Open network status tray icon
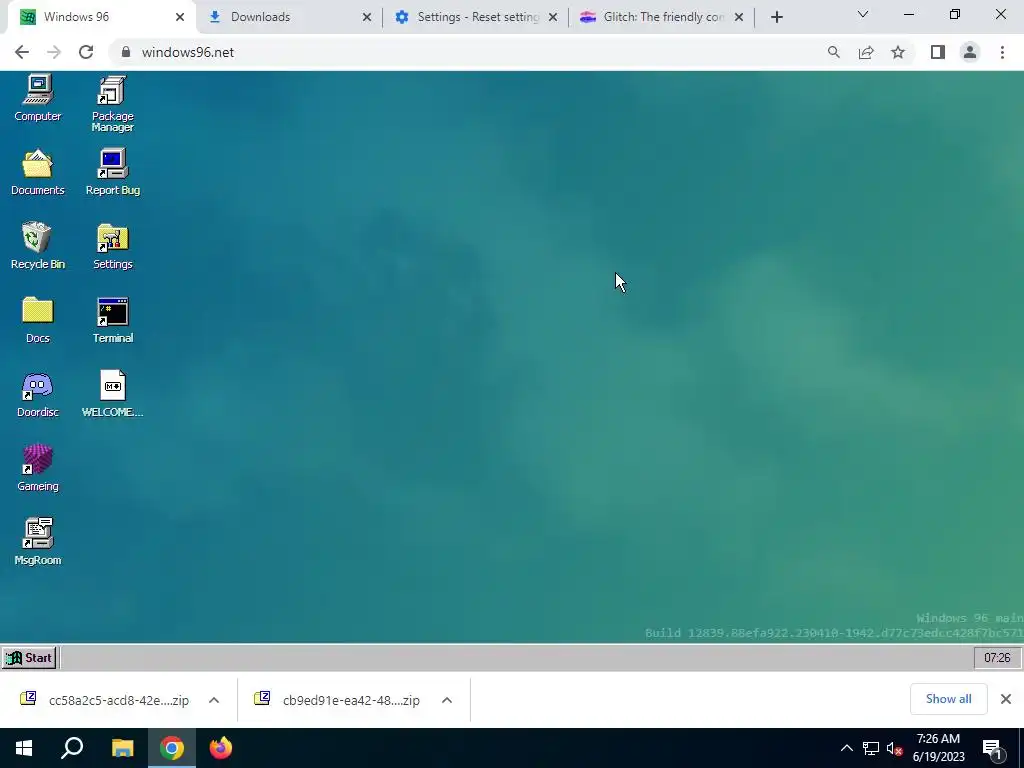The width and height of the screenshot is (1024, 768). click(871, 748)
